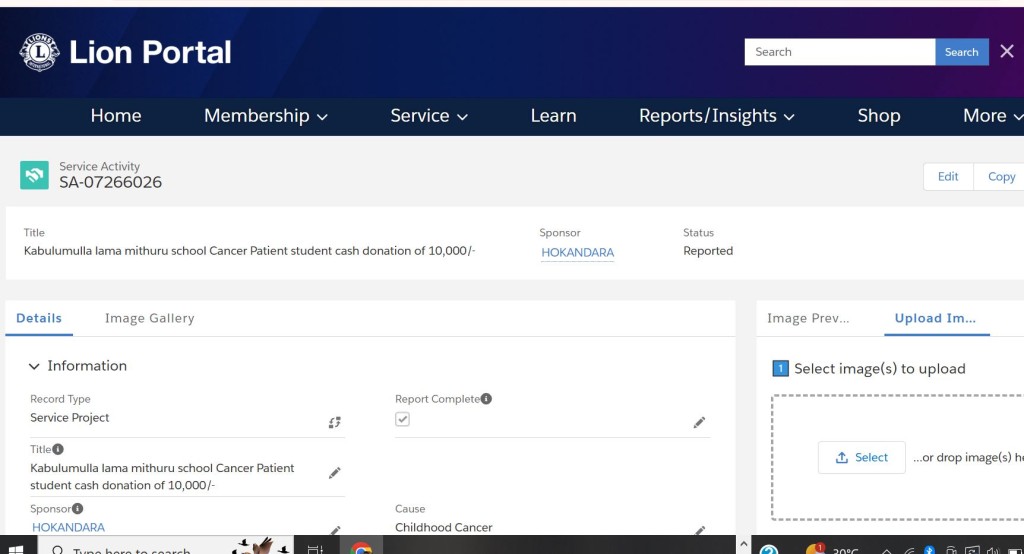The width and height of the screenshot is (1024, 554).
Task: Open the Upload Images tab
Action: pos(936,318)
